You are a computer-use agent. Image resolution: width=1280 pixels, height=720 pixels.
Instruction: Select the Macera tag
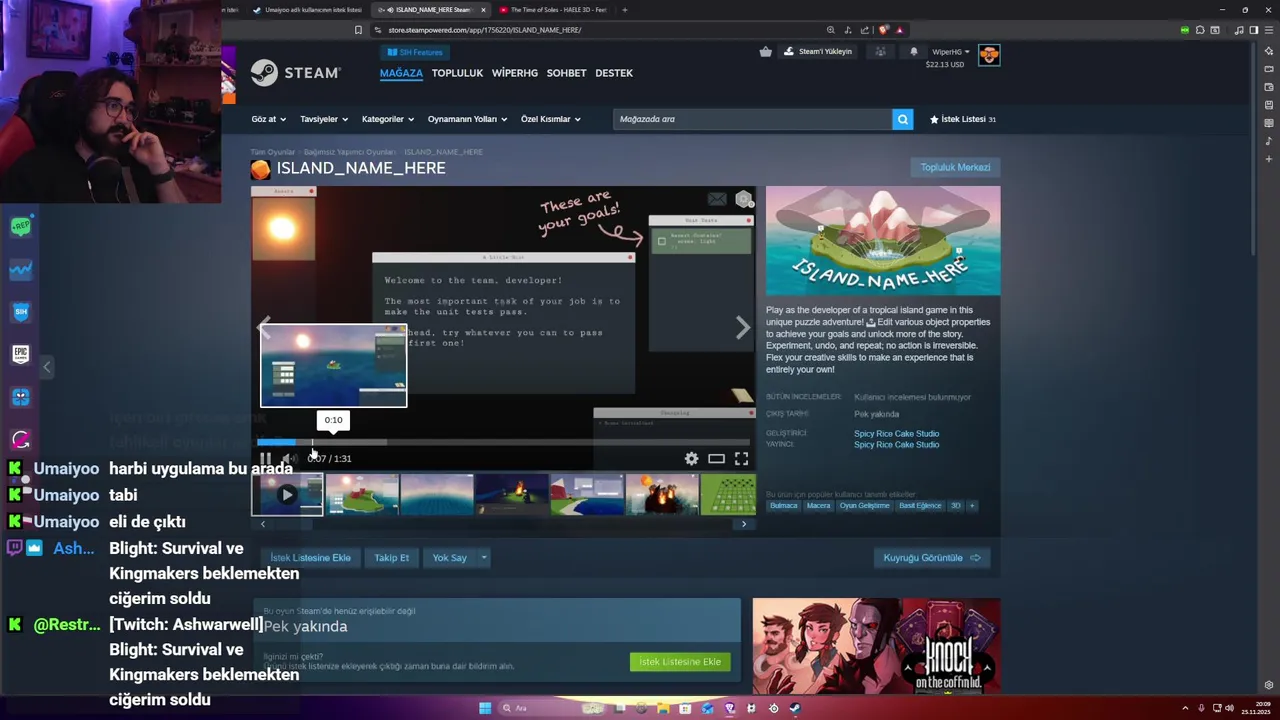(x=819, y=506)
